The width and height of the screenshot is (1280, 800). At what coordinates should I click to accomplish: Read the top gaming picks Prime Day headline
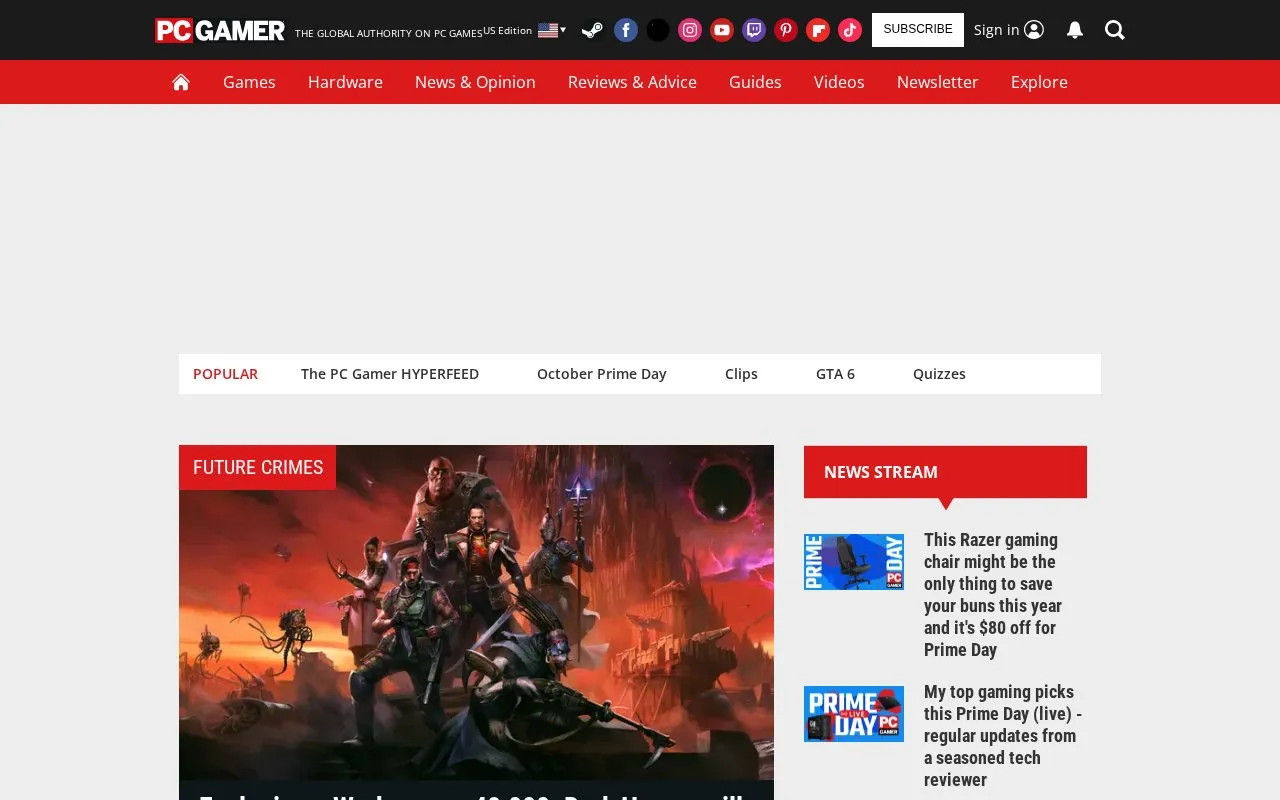(x=1003, y=736)
